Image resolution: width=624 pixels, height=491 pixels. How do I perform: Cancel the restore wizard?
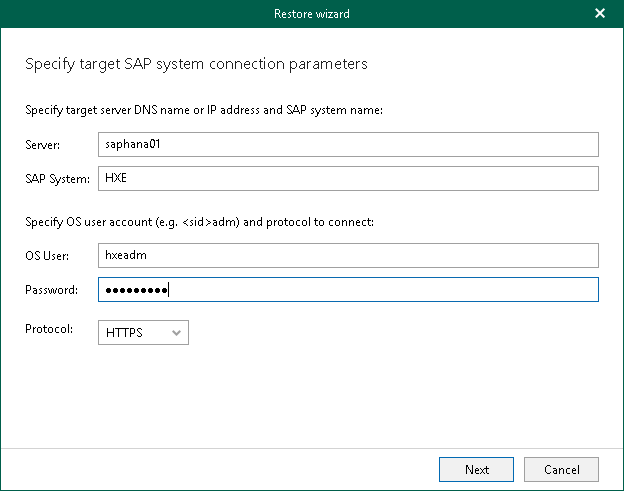click(x=561, y=469)
